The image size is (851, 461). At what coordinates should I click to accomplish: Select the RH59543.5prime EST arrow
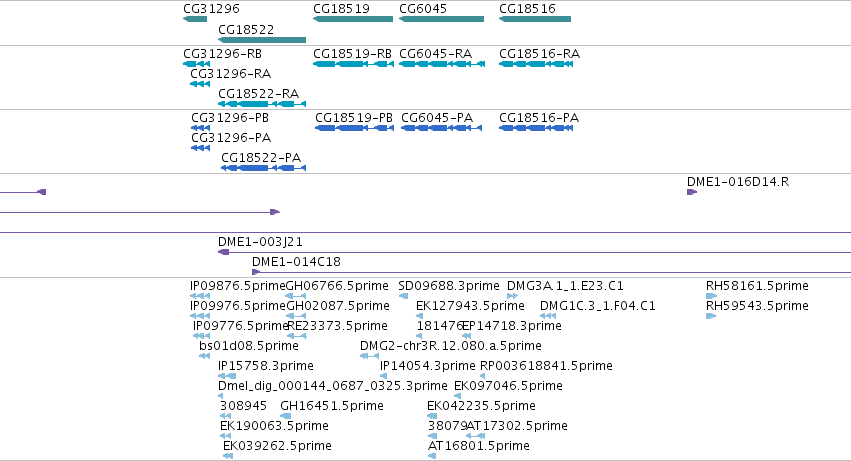click(x=711, y=316)
